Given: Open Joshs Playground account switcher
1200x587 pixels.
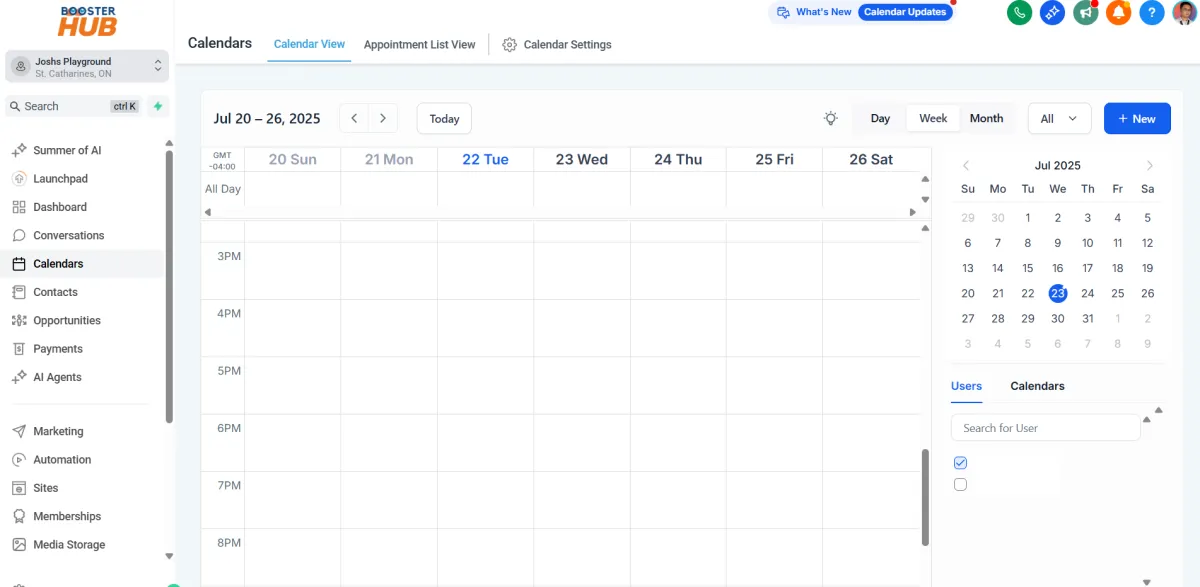Looking at the screenshot, I should [87, 67].
